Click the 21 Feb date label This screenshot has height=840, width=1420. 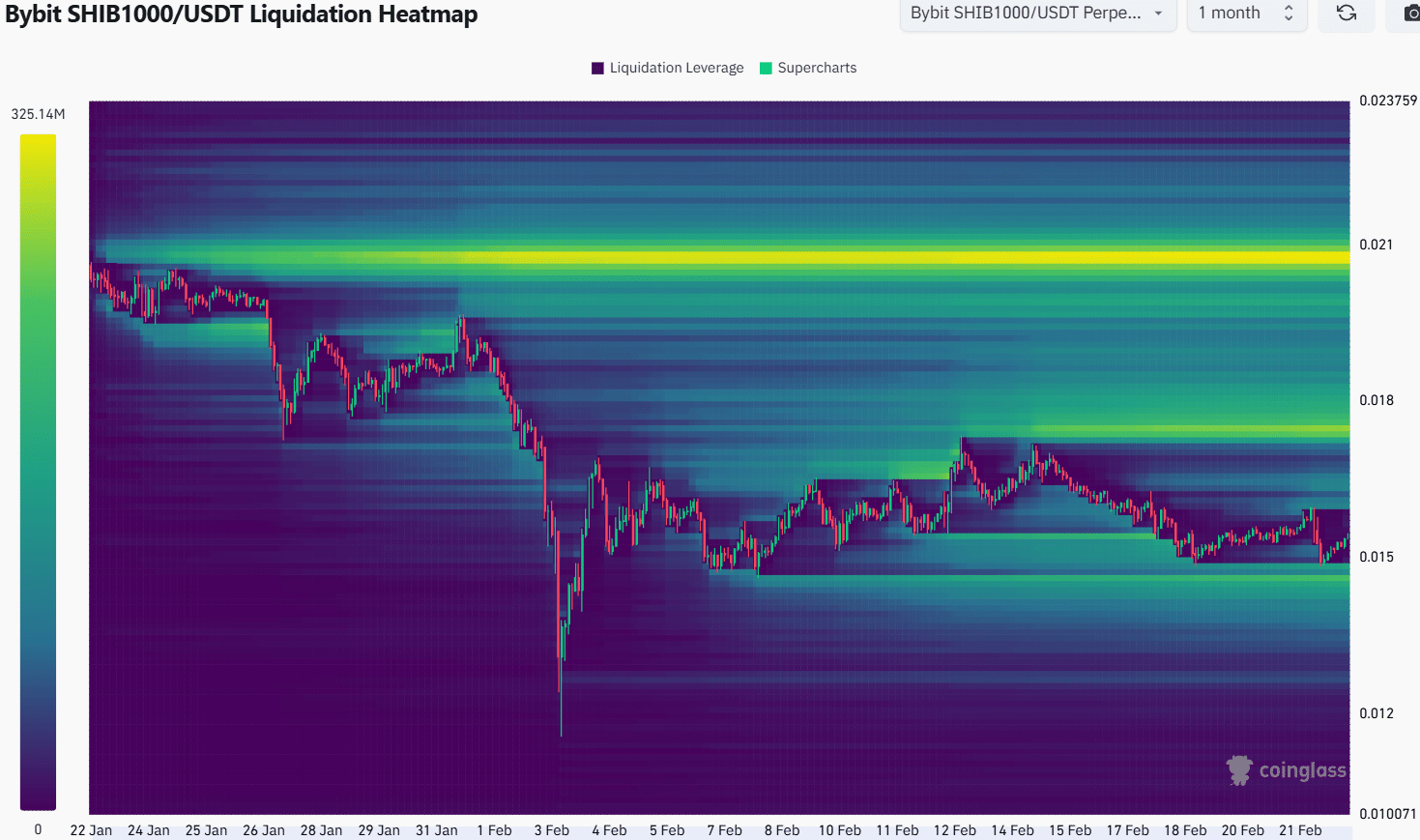1300,830
